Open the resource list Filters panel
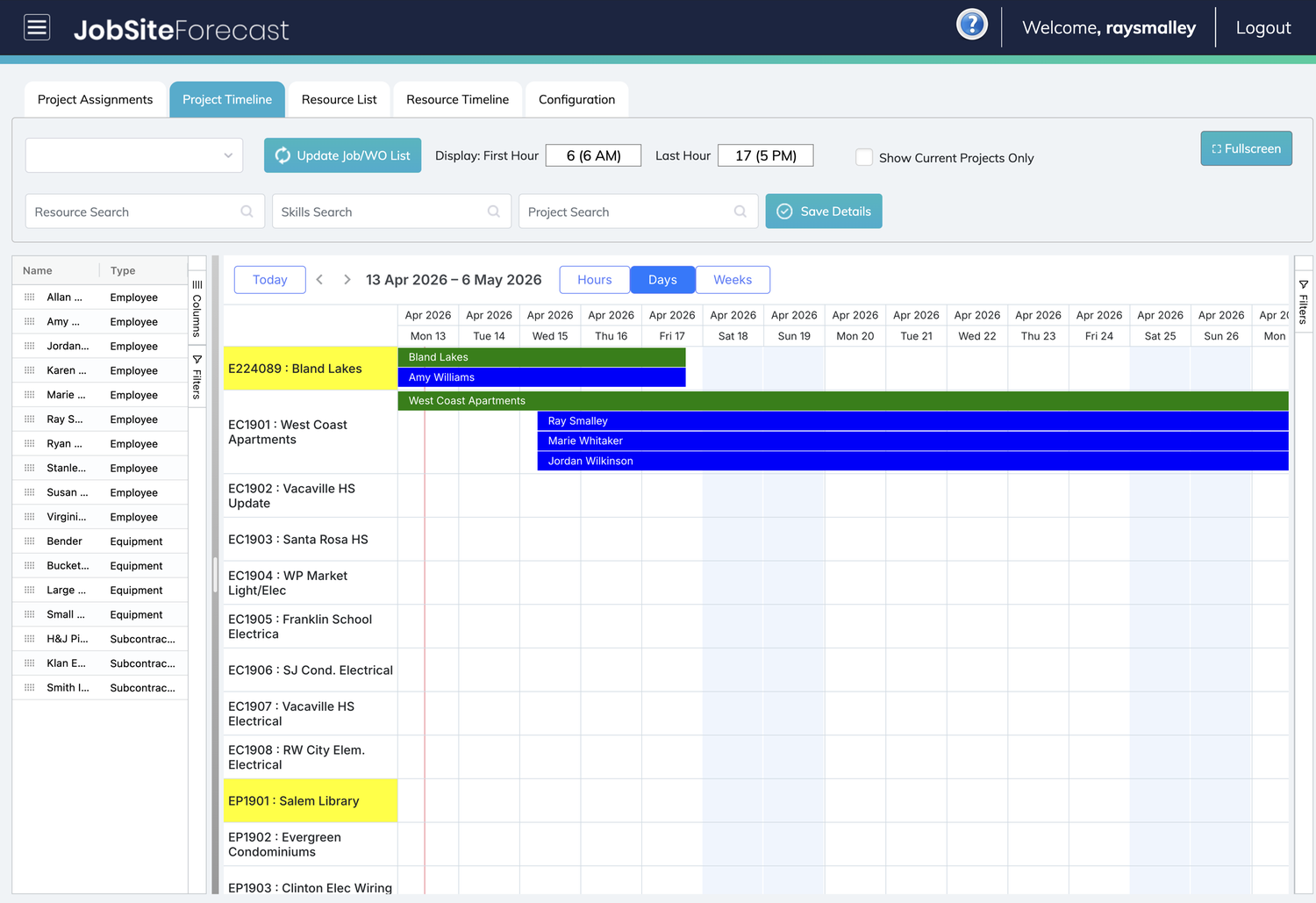 197,377
